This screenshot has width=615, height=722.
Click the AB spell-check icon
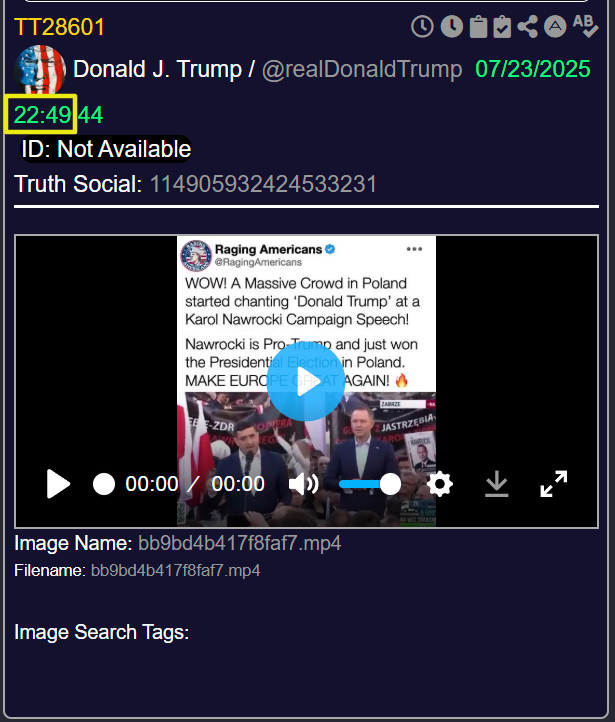click(x=586, y=26)
